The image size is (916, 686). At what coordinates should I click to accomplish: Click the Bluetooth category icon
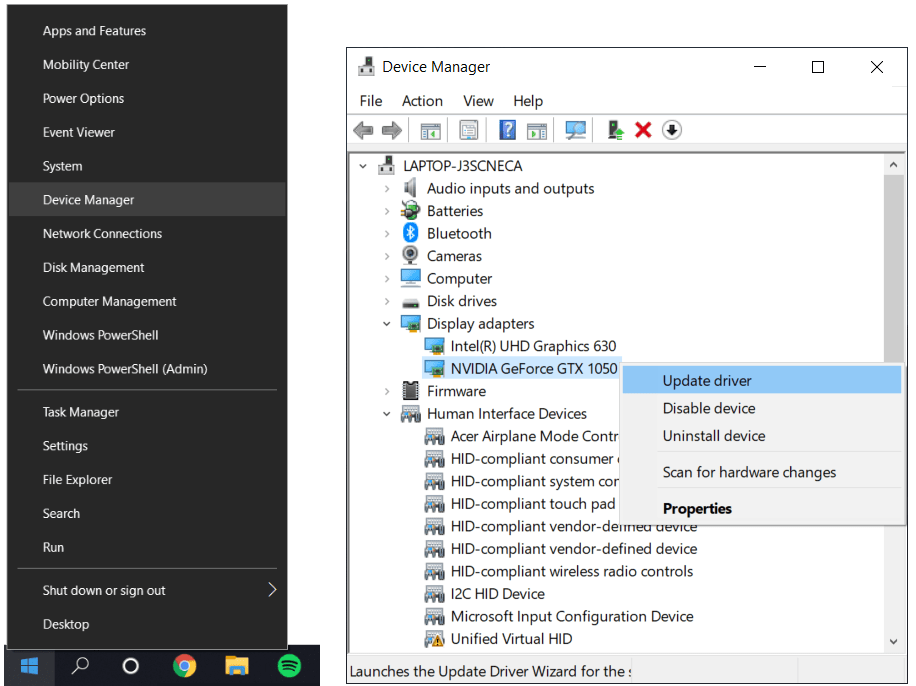(x=410, y=233)
